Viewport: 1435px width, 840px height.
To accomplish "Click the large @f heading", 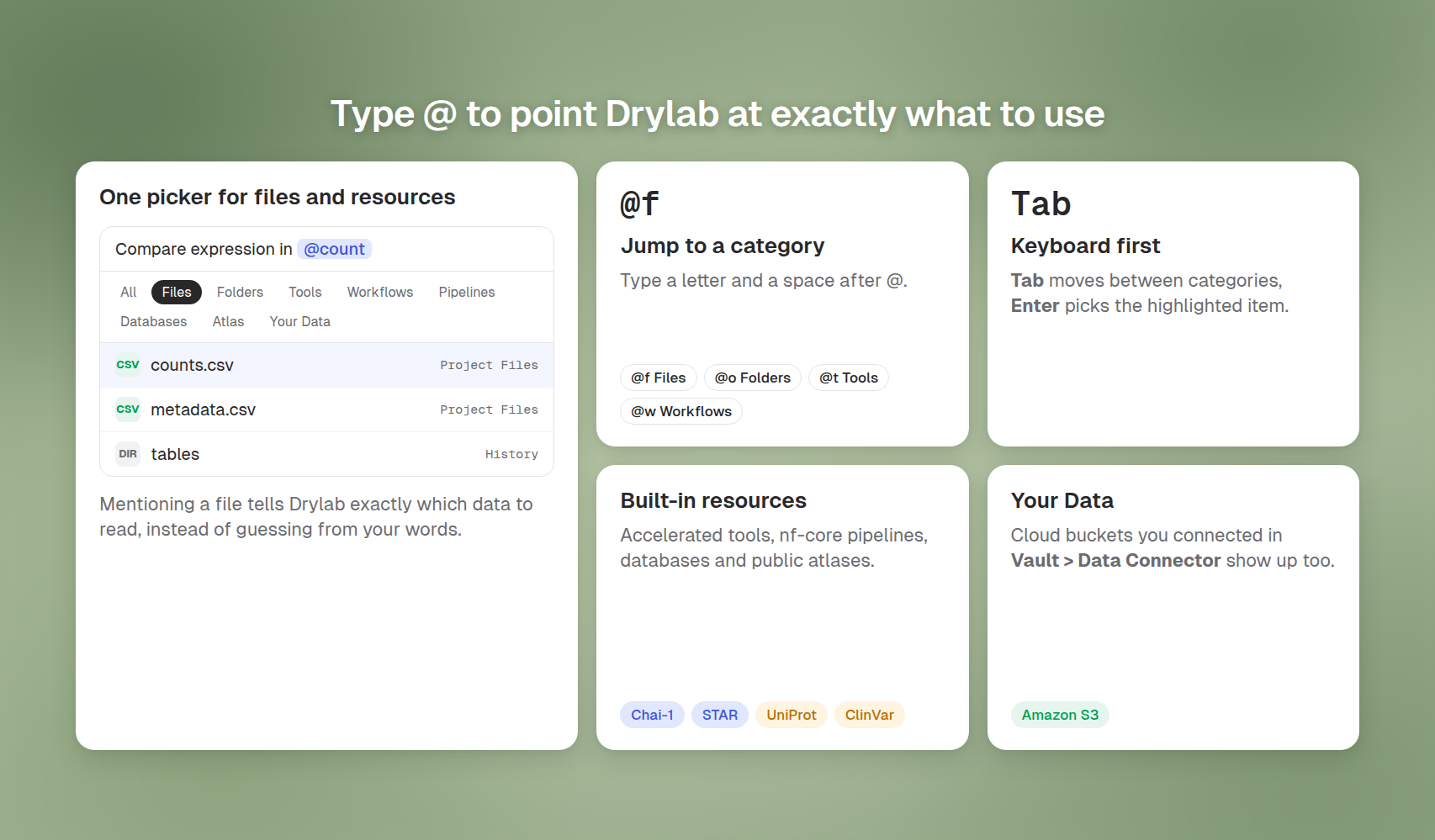I will coord(639,203).
